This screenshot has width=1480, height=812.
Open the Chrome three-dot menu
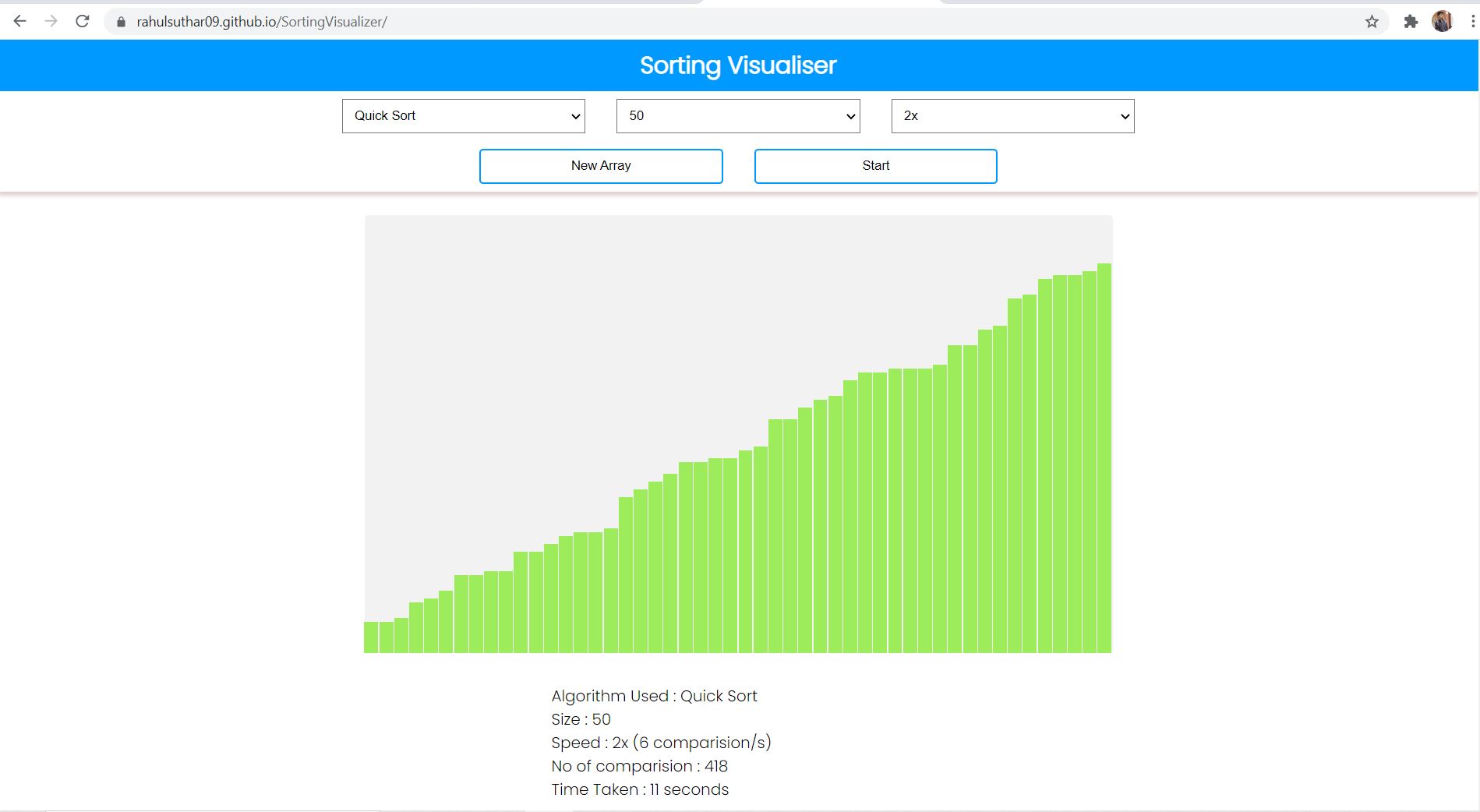[1472, 22]
